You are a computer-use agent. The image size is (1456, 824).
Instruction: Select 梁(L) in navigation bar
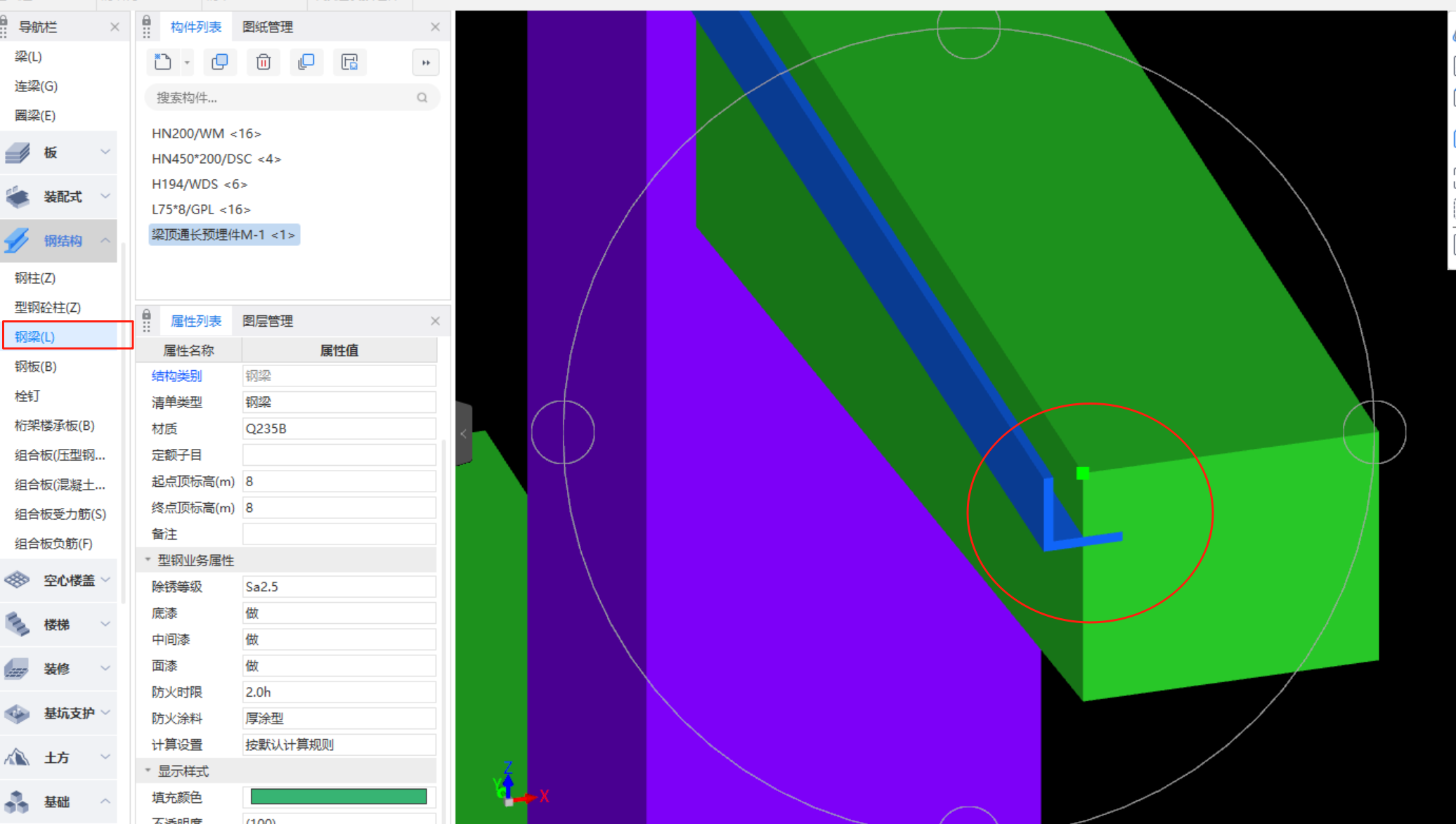pos(28,56)
